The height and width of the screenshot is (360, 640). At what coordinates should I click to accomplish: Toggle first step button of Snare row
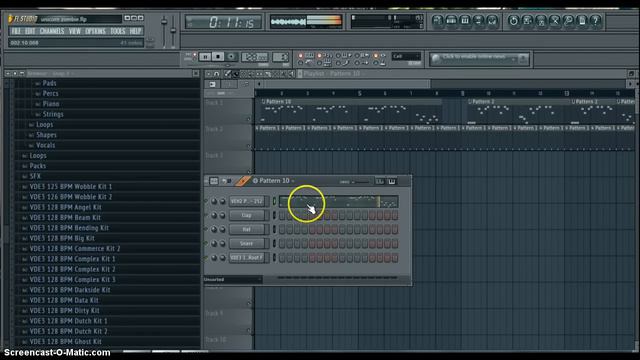282,244
